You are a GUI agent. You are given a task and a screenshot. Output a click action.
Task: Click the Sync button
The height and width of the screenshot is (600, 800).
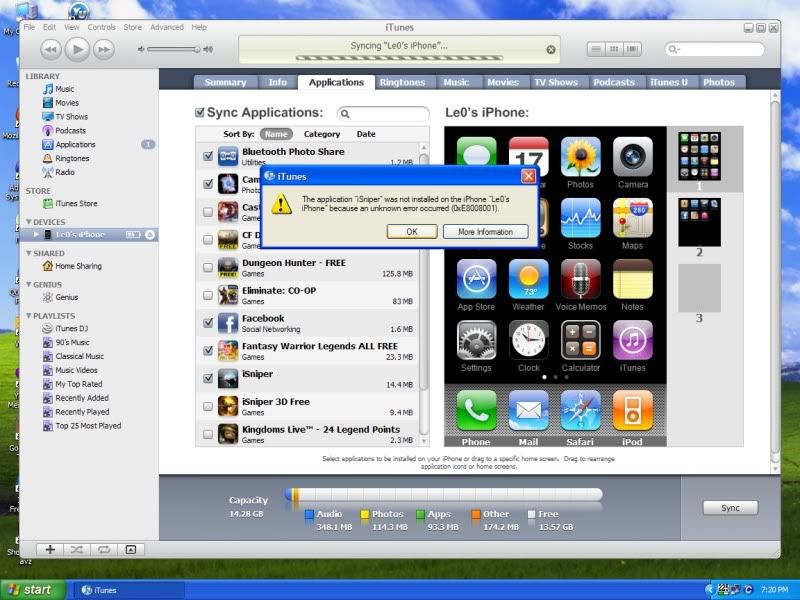tap(730, 508)
